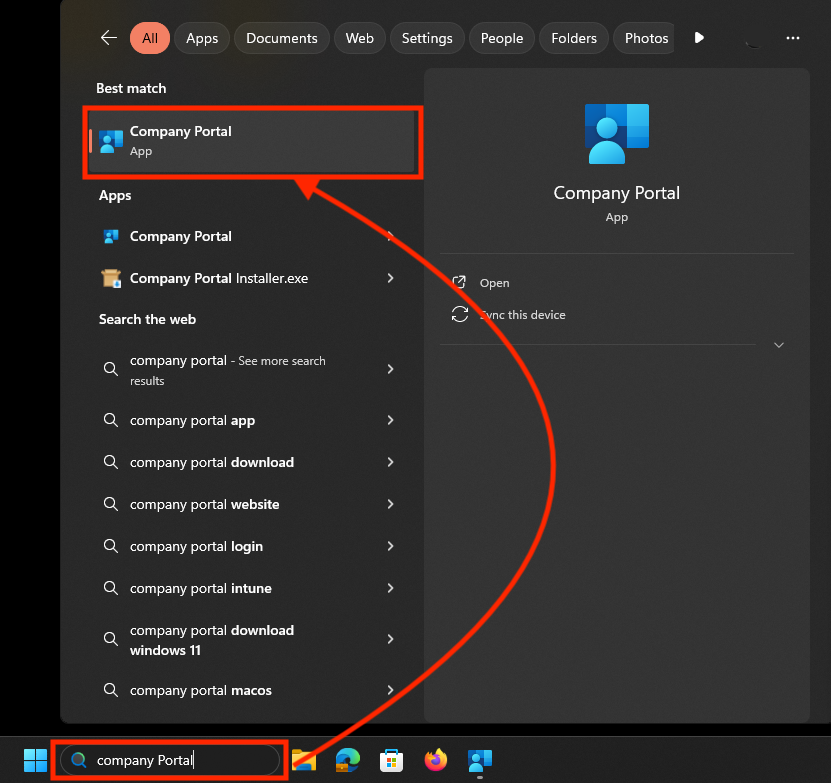This screenshot has width=831, height=783.
Task: Switch to the Apps filter tab
Action: [x=202, y=38]
